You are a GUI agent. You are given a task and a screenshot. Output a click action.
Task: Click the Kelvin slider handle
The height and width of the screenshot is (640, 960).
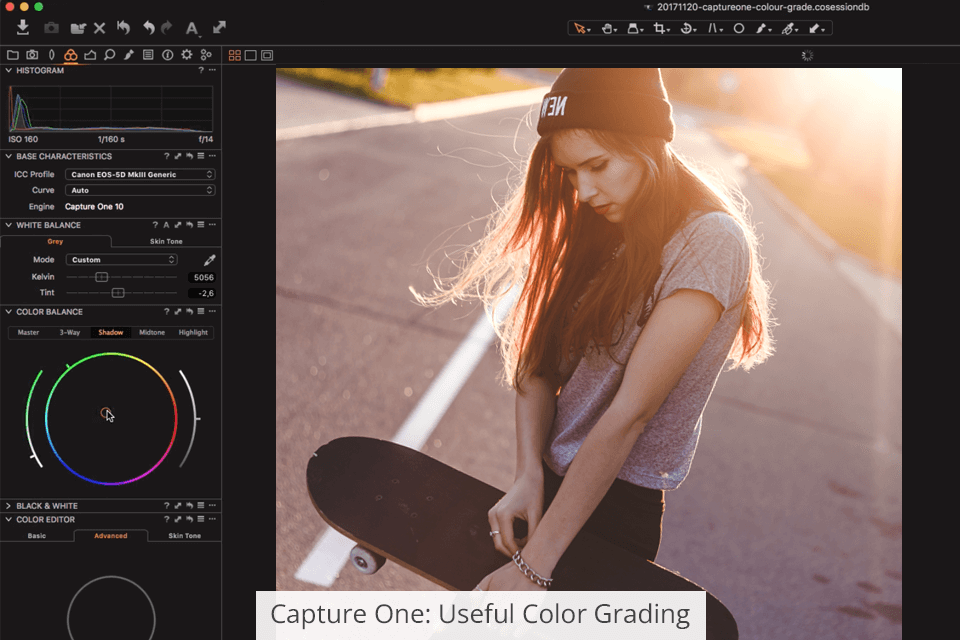(x=101, y=277)
